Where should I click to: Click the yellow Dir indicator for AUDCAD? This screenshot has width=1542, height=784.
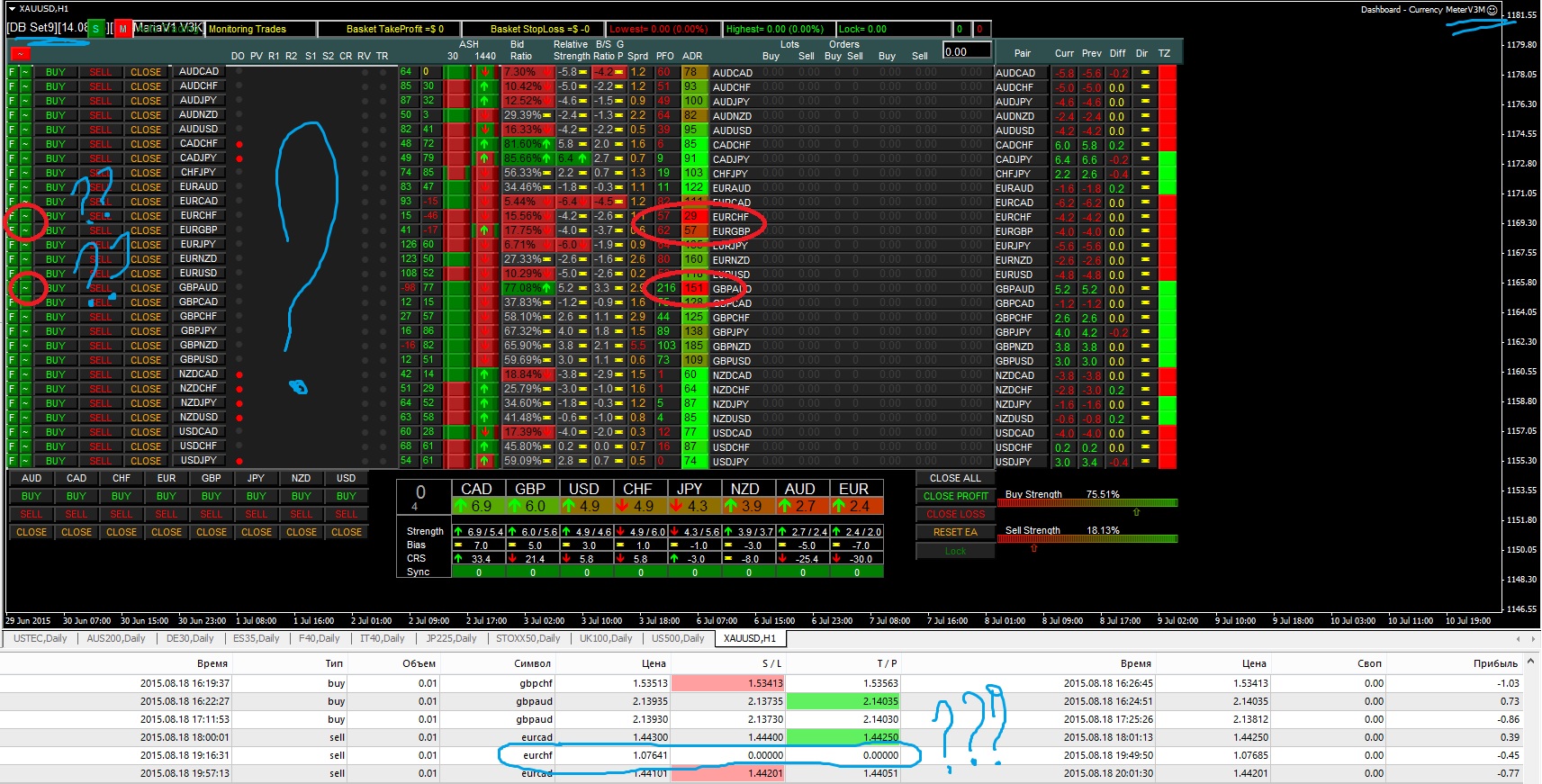(1145, 73)
